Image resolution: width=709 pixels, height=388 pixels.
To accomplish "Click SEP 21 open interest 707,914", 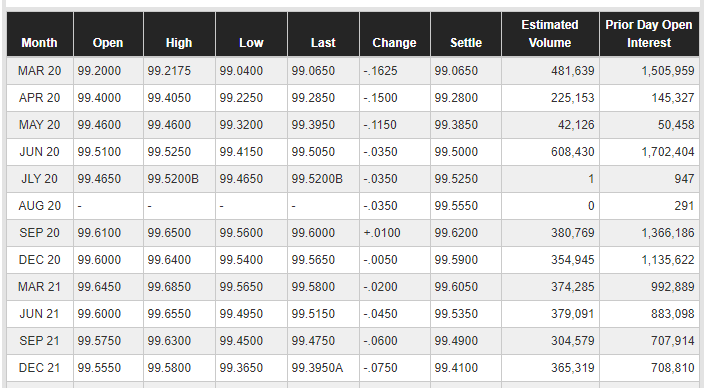I will pyautogui.click(x=673, y=341).
